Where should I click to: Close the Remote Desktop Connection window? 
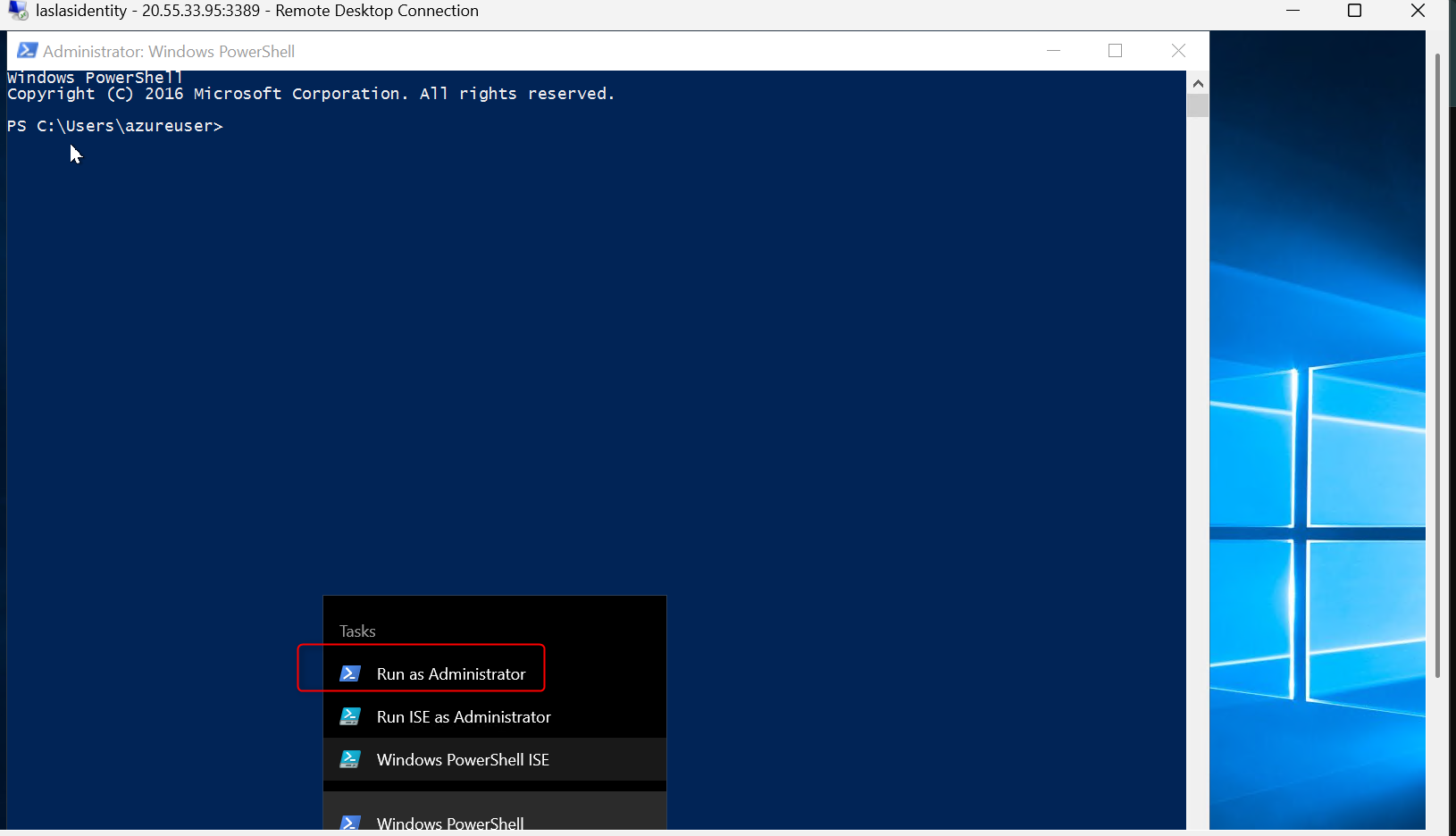[1418, 11]
